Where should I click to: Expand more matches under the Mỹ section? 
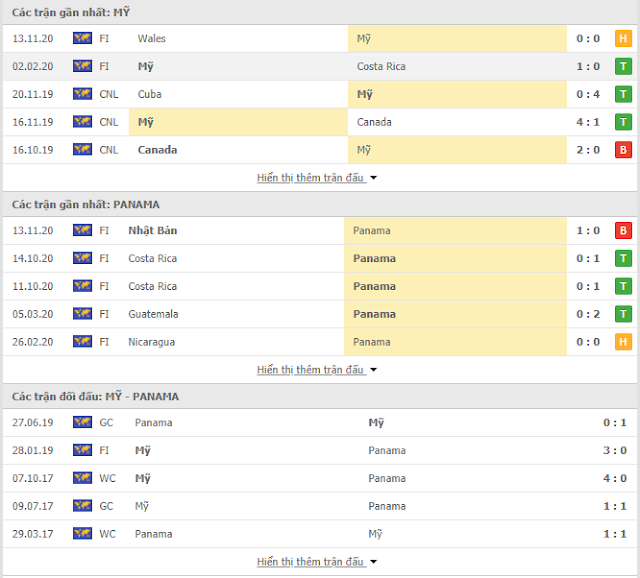(317, 178)
